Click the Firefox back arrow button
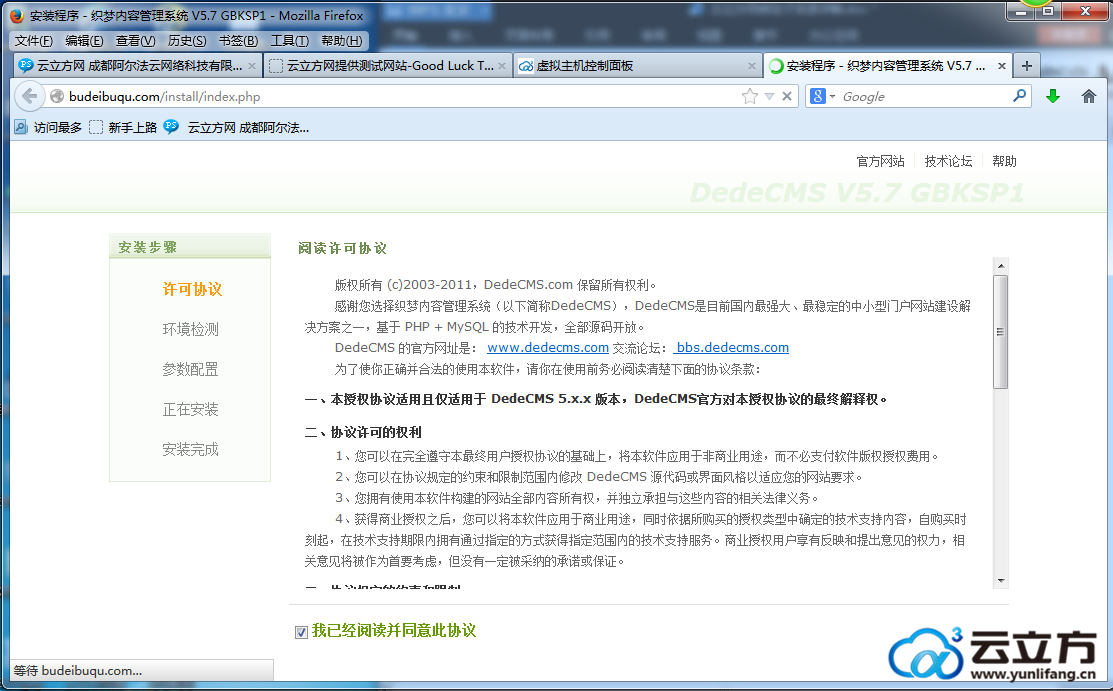Viewport: 1113px width, 691px height. 29,96
